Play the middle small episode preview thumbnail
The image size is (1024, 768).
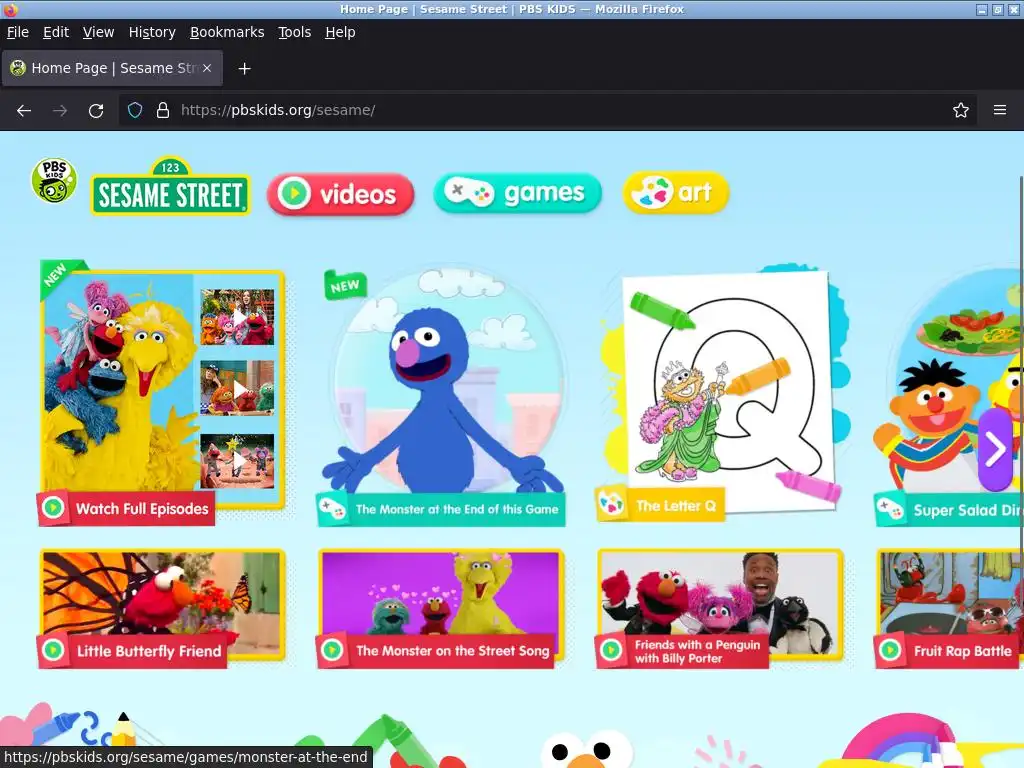click(x=237, y=389)
